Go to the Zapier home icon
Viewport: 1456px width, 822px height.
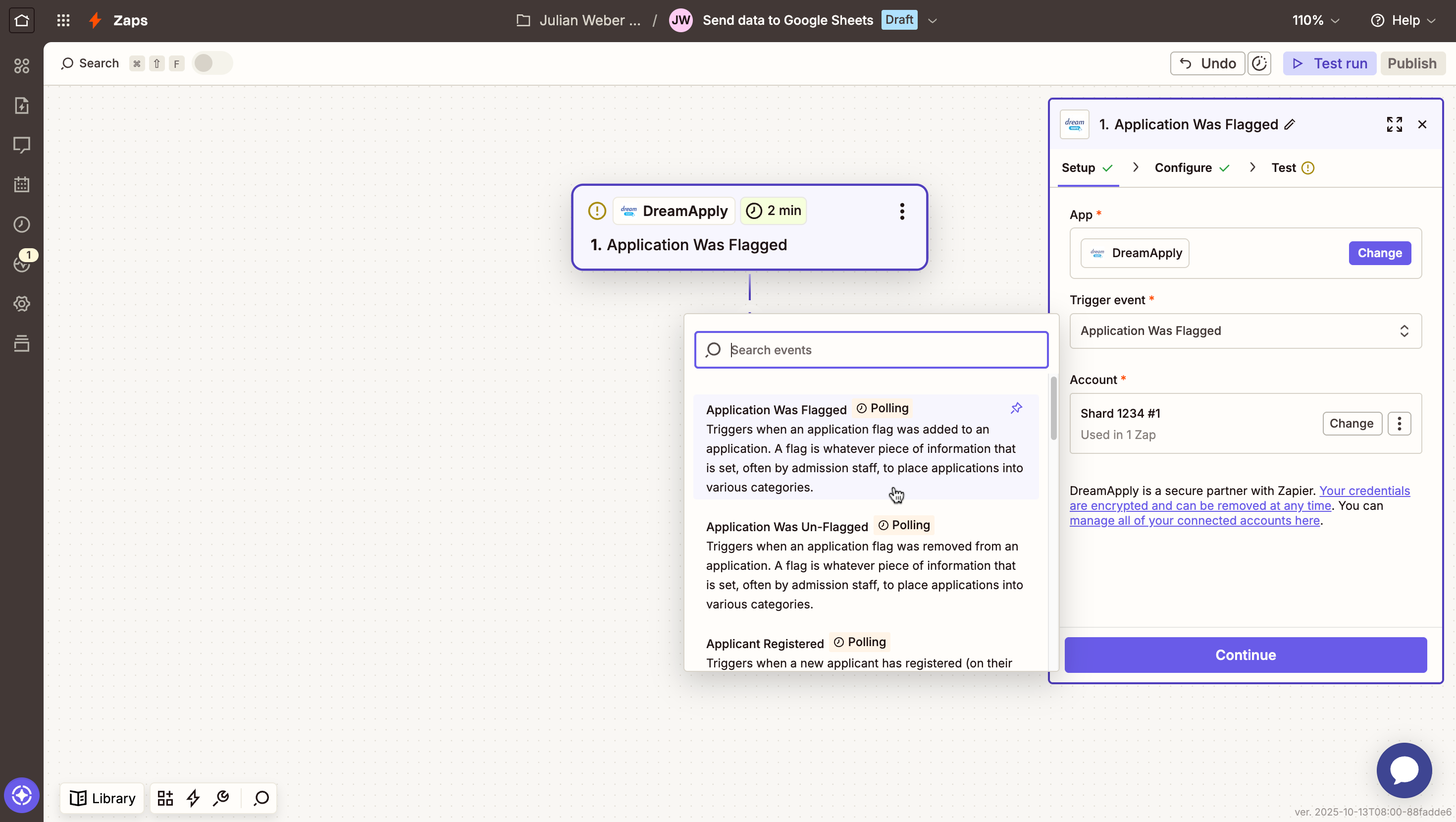pos(21,20)
